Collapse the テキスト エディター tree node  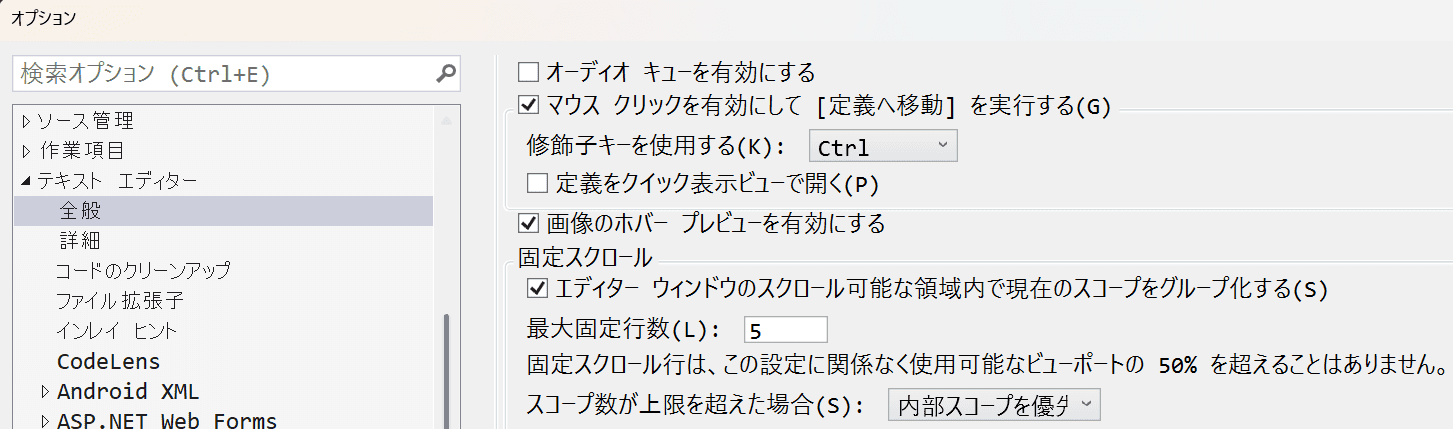click(26, 181)
